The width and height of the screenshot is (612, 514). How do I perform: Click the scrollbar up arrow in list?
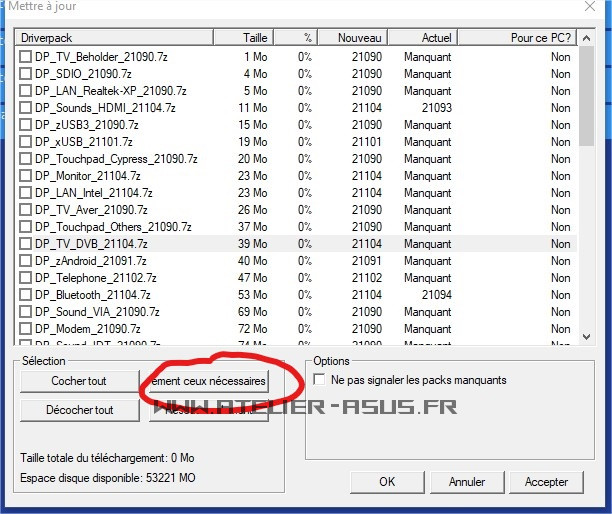(586, 38)
